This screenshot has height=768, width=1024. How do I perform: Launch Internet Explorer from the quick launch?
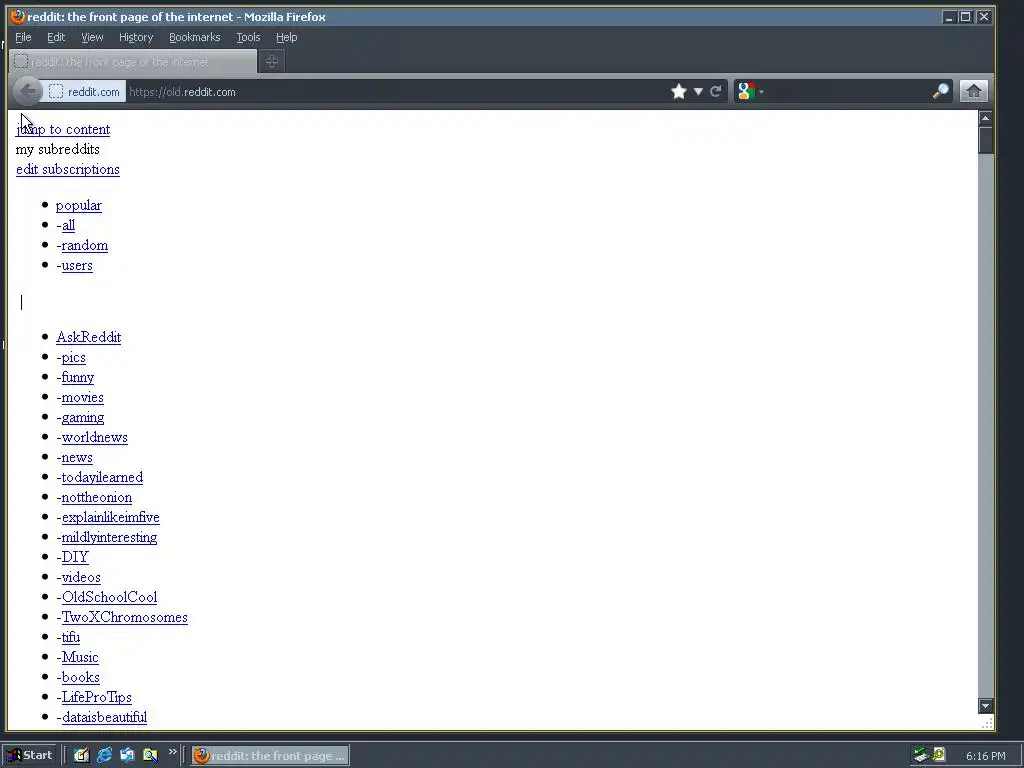click(104, 755)
